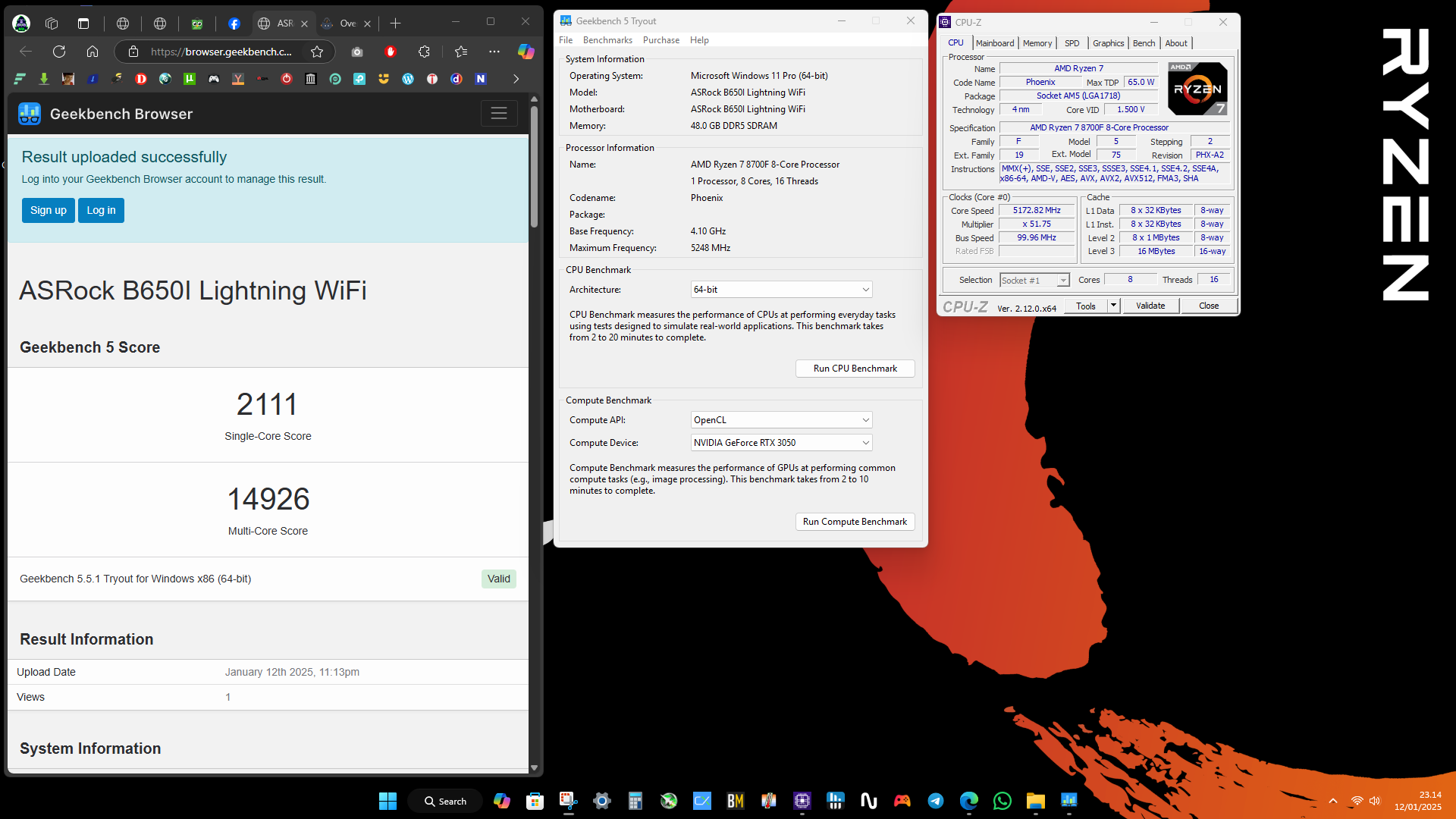Open the Calculator taskbar icon
This screenshot has height=819, width=1456.
[635, 801]
